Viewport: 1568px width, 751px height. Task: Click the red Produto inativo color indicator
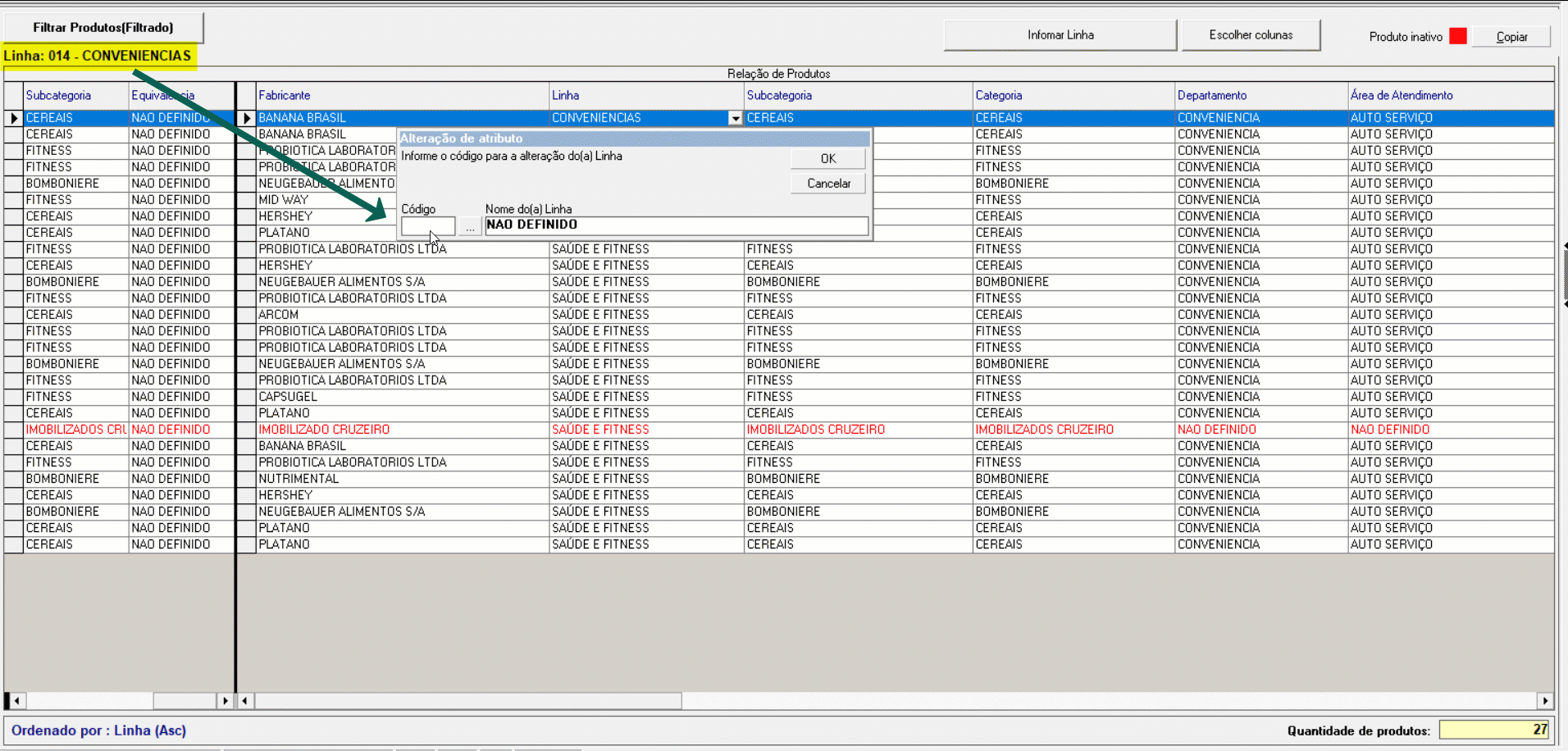(1457, 36)
